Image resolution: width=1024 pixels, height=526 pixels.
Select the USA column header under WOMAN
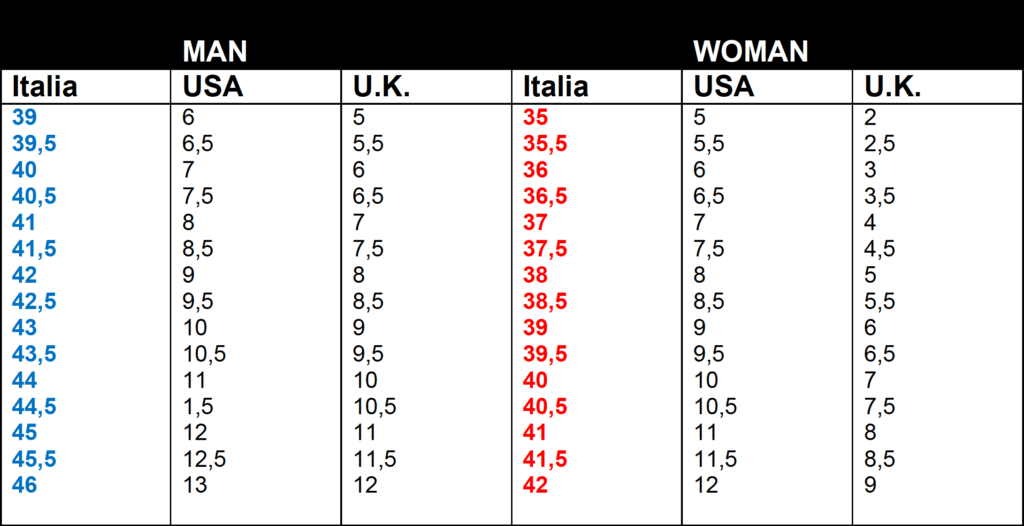[x=723, y=87]
